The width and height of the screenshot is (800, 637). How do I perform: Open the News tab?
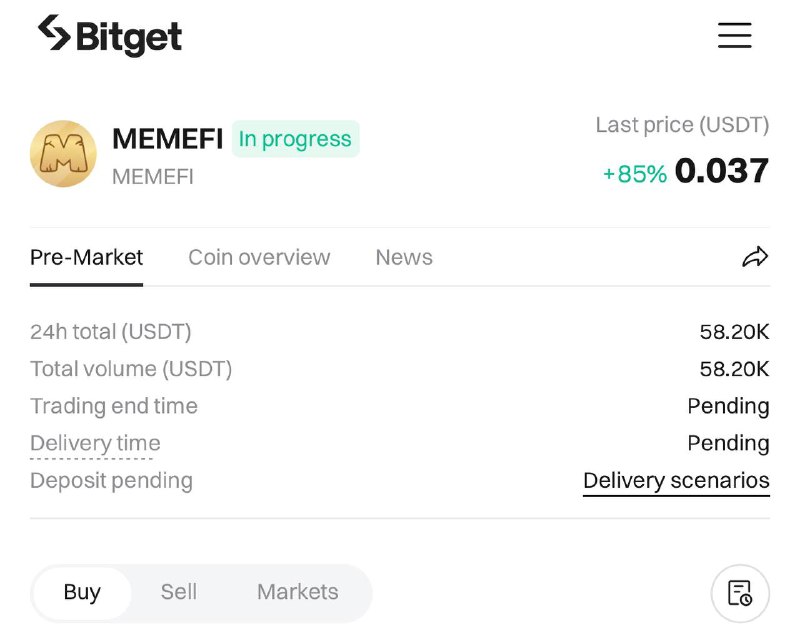pos(404,258)
